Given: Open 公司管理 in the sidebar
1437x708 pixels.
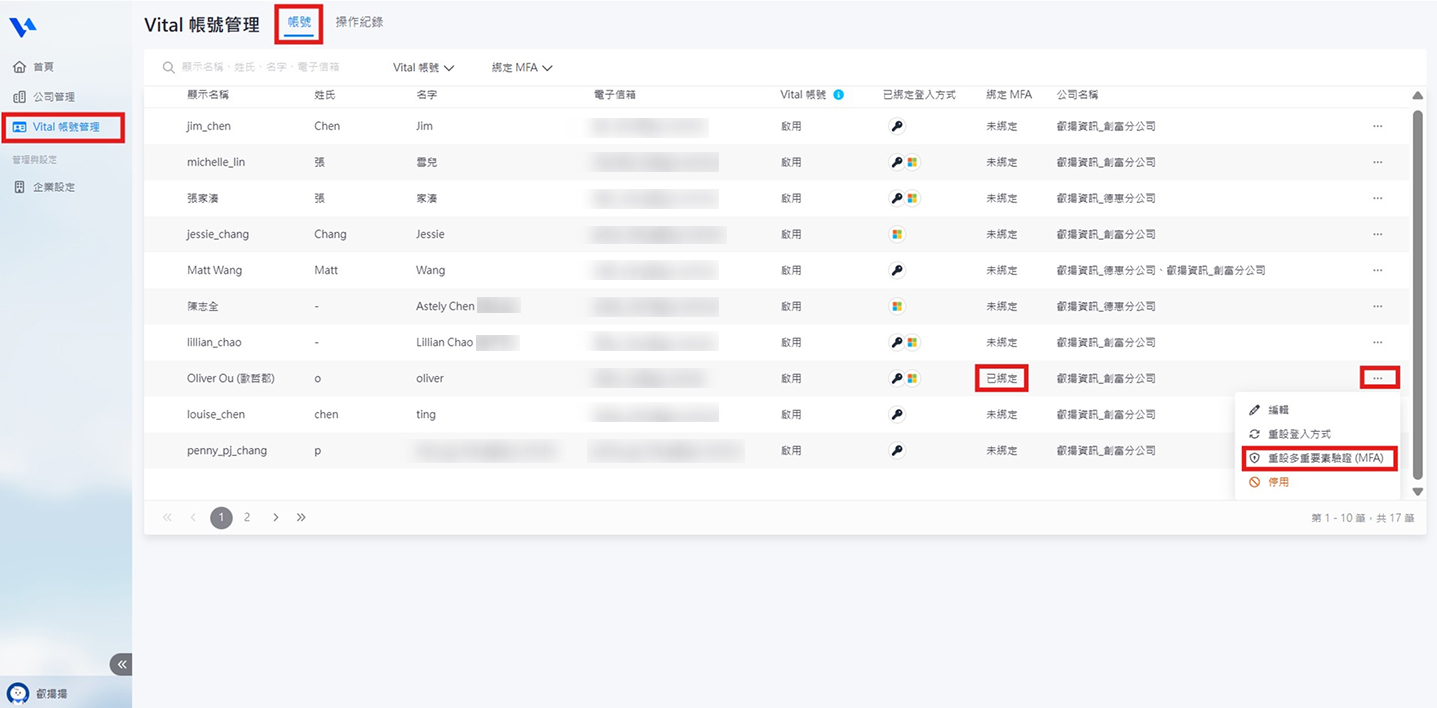Looking at the screenshot, I should coord(54,97).
